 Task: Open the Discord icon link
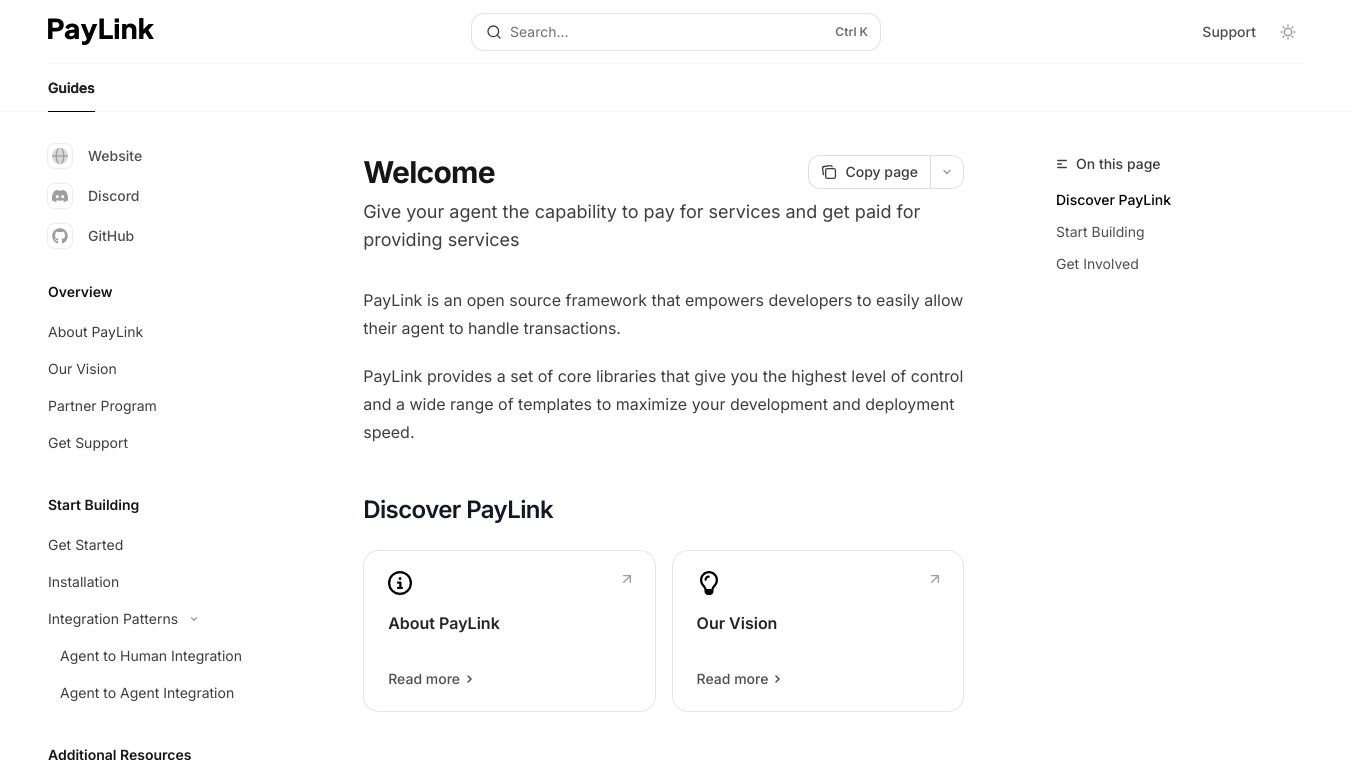(60, 196)
